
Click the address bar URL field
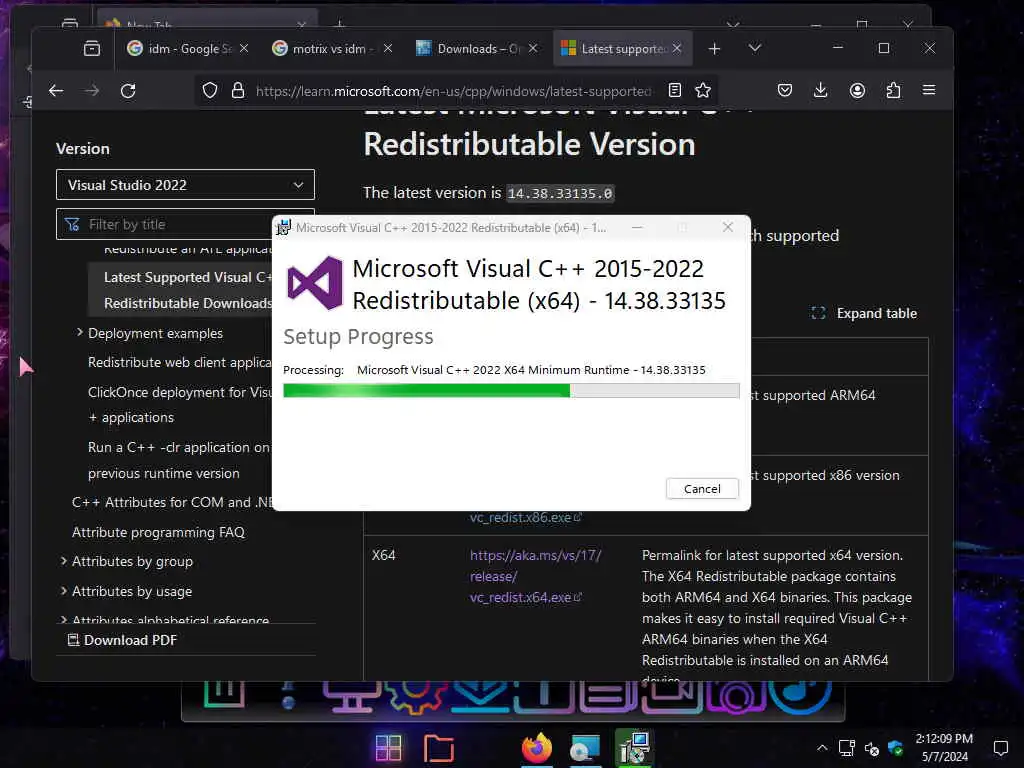point(454,91)
